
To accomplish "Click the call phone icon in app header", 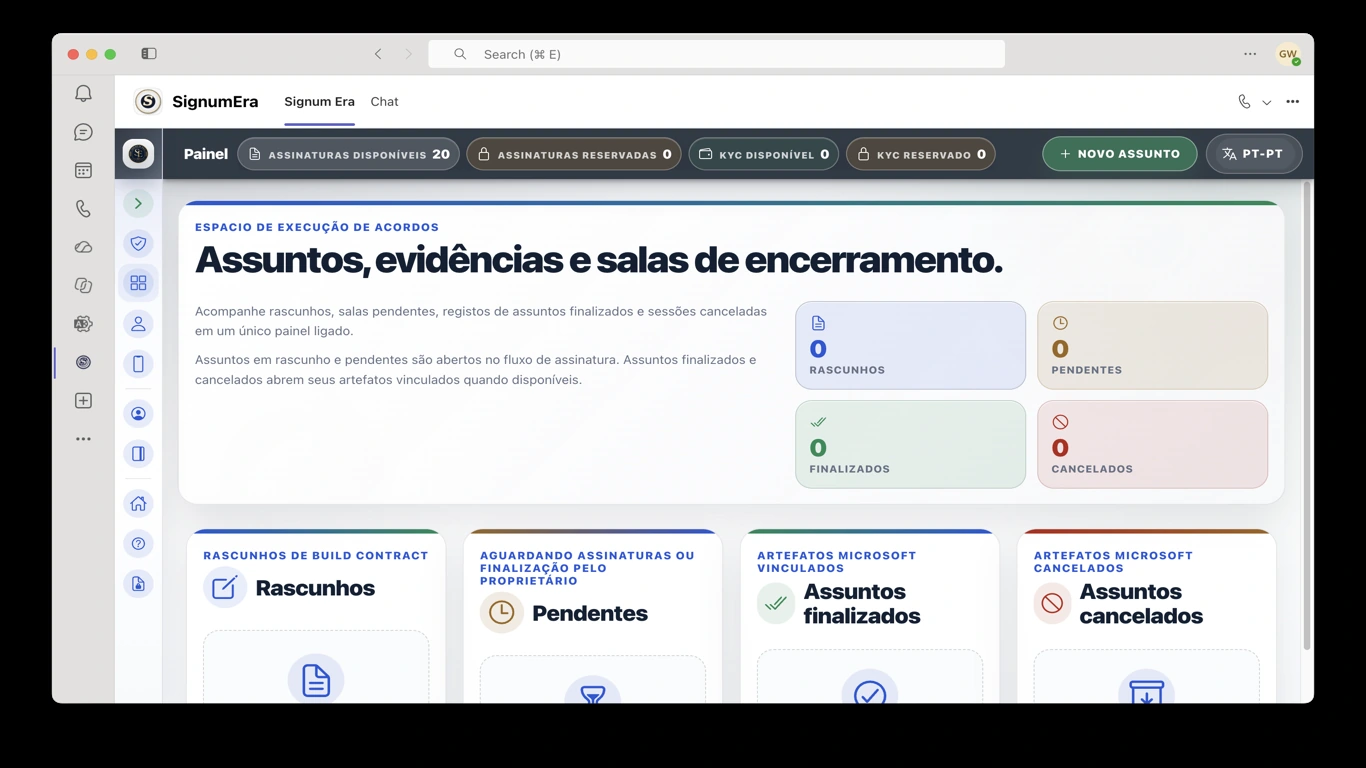I will pyautogui.click(x=1244, y=102).
